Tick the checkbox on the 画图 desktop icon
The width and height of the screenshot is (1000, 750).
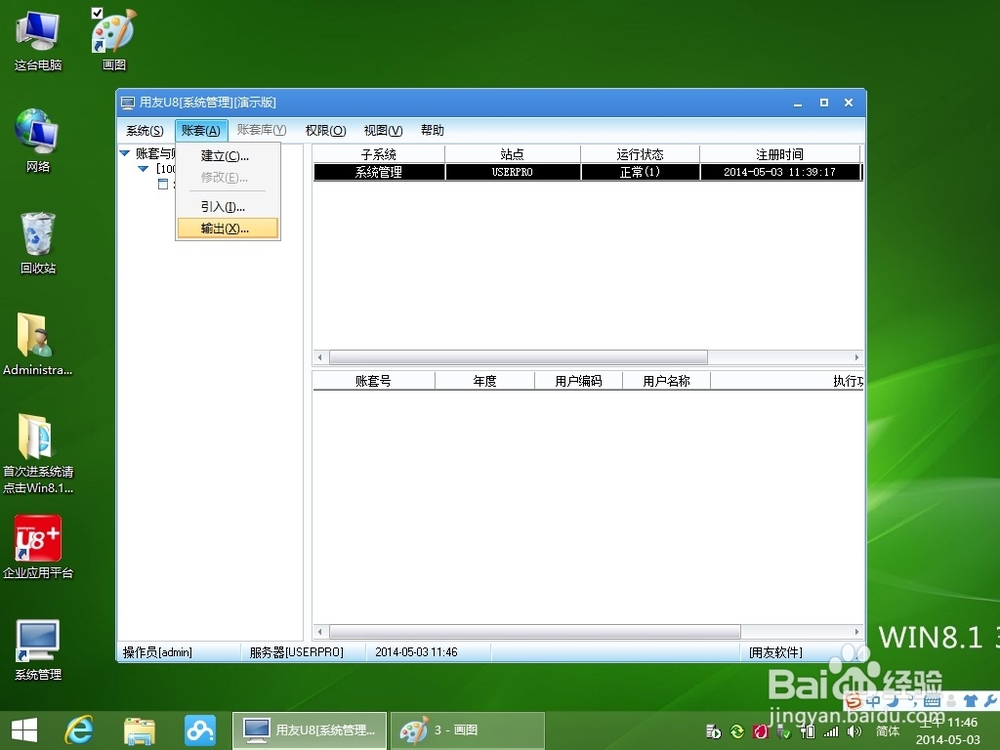(97, 13)
